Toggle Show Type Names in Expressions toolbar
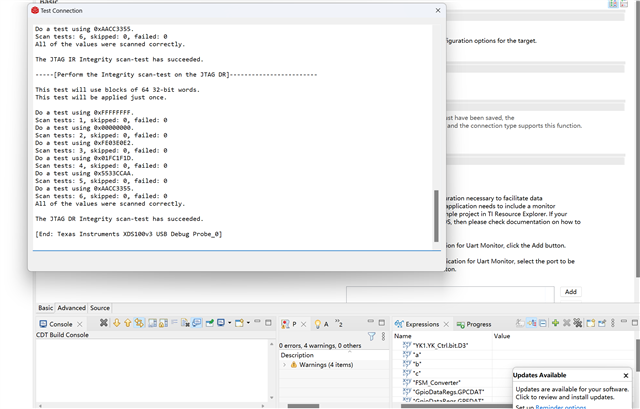Screen dimensions: 640x409 520,323
